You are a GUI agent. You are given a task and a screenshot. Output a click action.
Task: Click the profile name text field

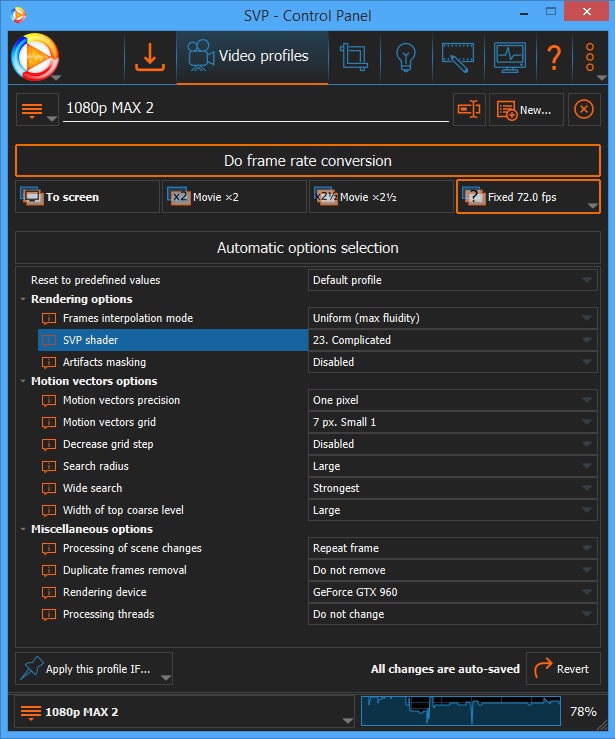255,109
